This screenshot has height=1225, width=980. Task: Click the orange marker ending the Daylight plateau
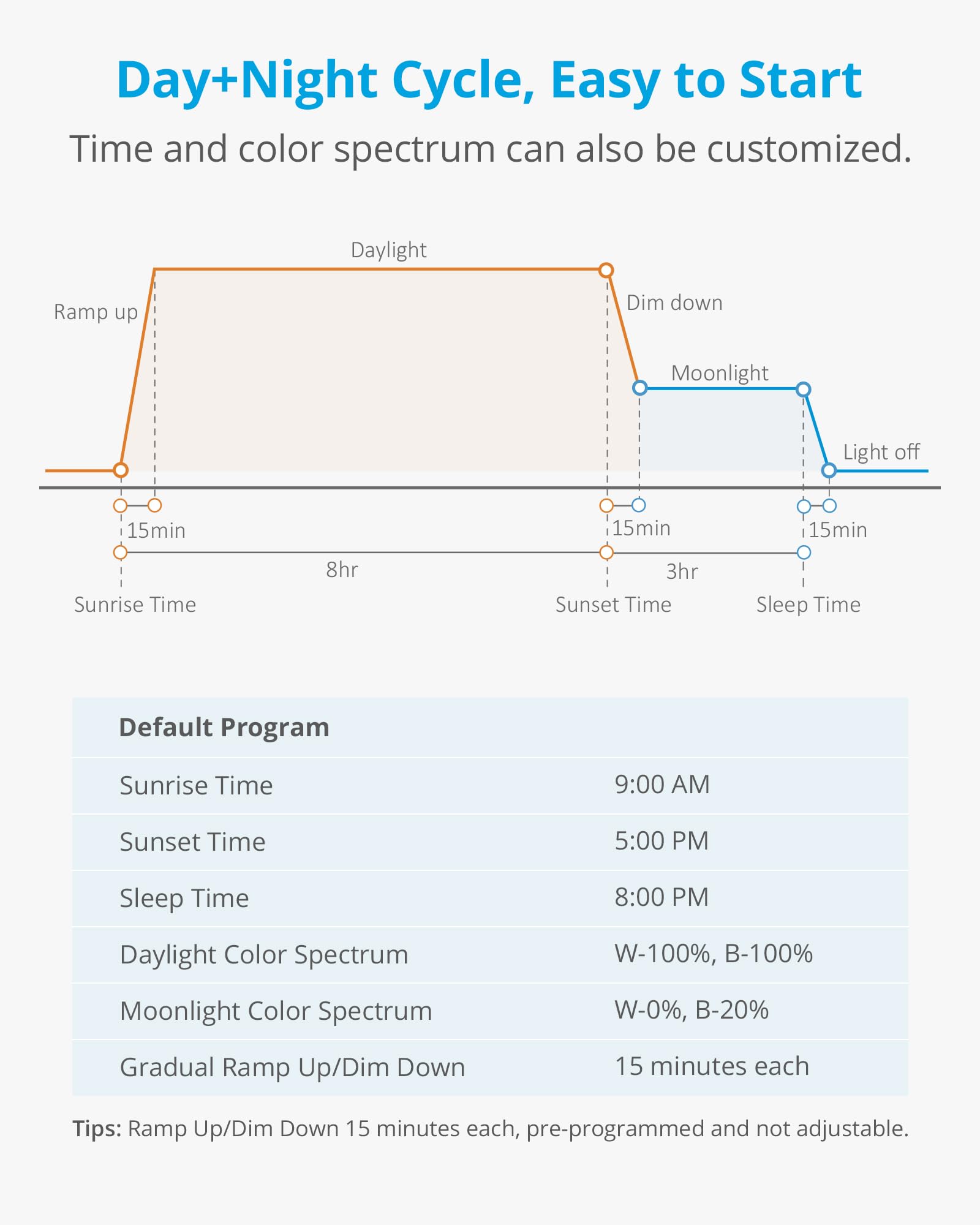pyautogui.click(x=606, y=270)
